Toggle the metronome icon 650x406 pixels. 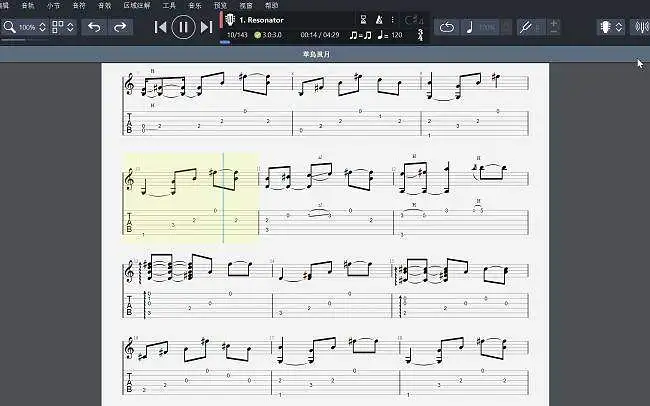point(379,19)
